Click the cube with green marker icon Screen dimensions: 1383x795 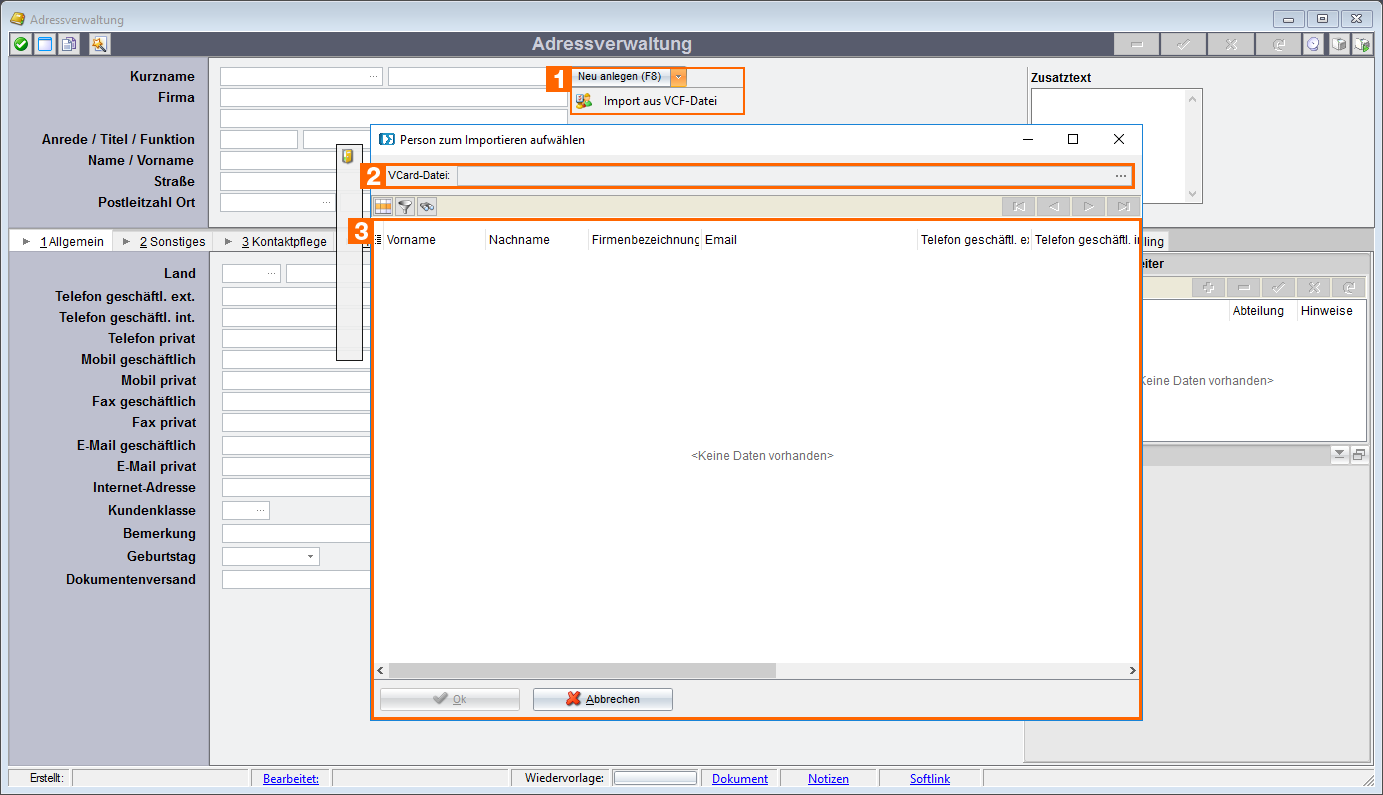point(1362,44)
